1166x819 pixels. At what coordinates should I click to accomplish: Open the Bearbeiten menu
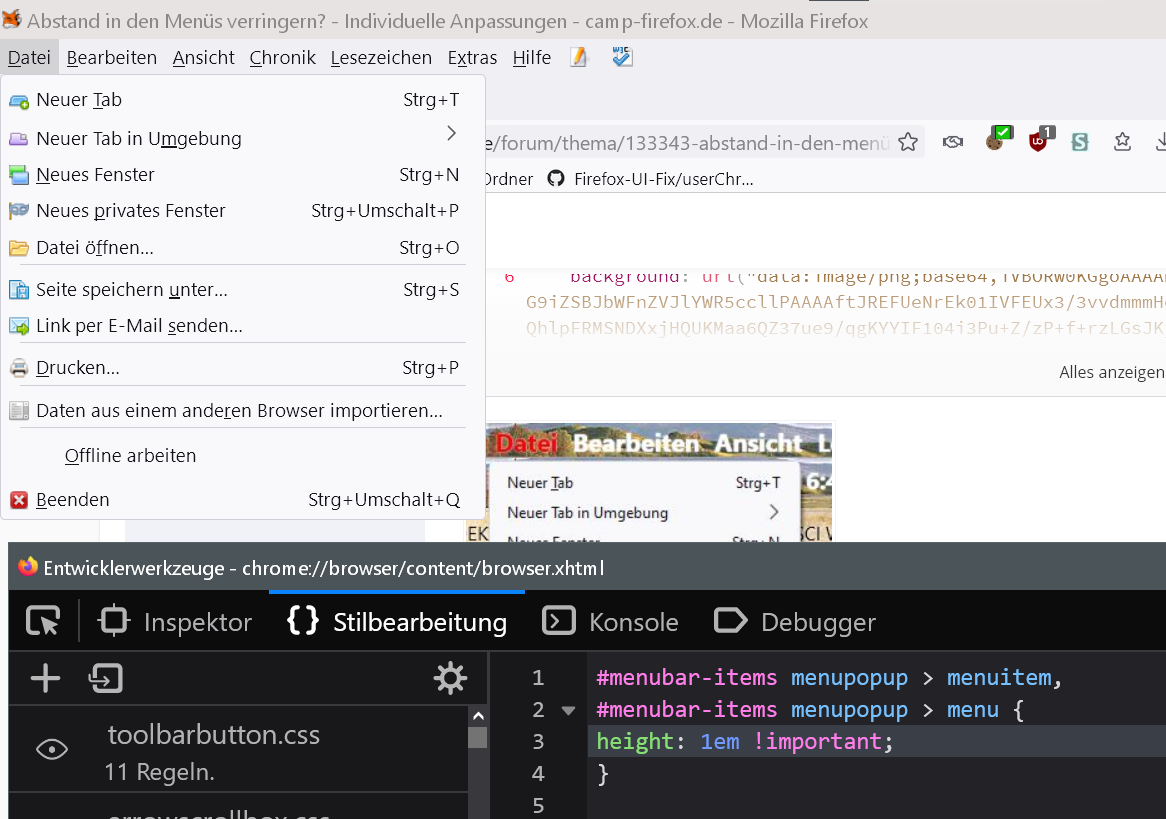click(112, 58)
